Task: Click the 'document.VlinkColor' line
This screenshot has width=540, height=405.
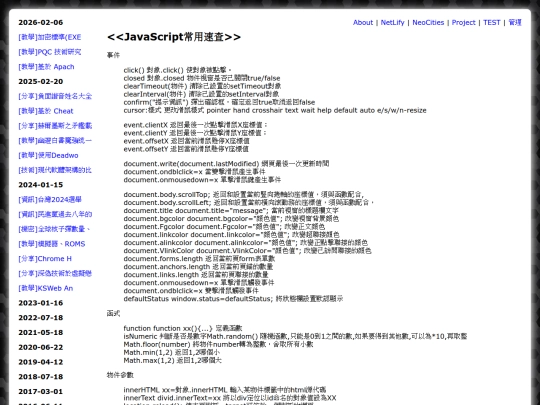Action: pos(247,251)
